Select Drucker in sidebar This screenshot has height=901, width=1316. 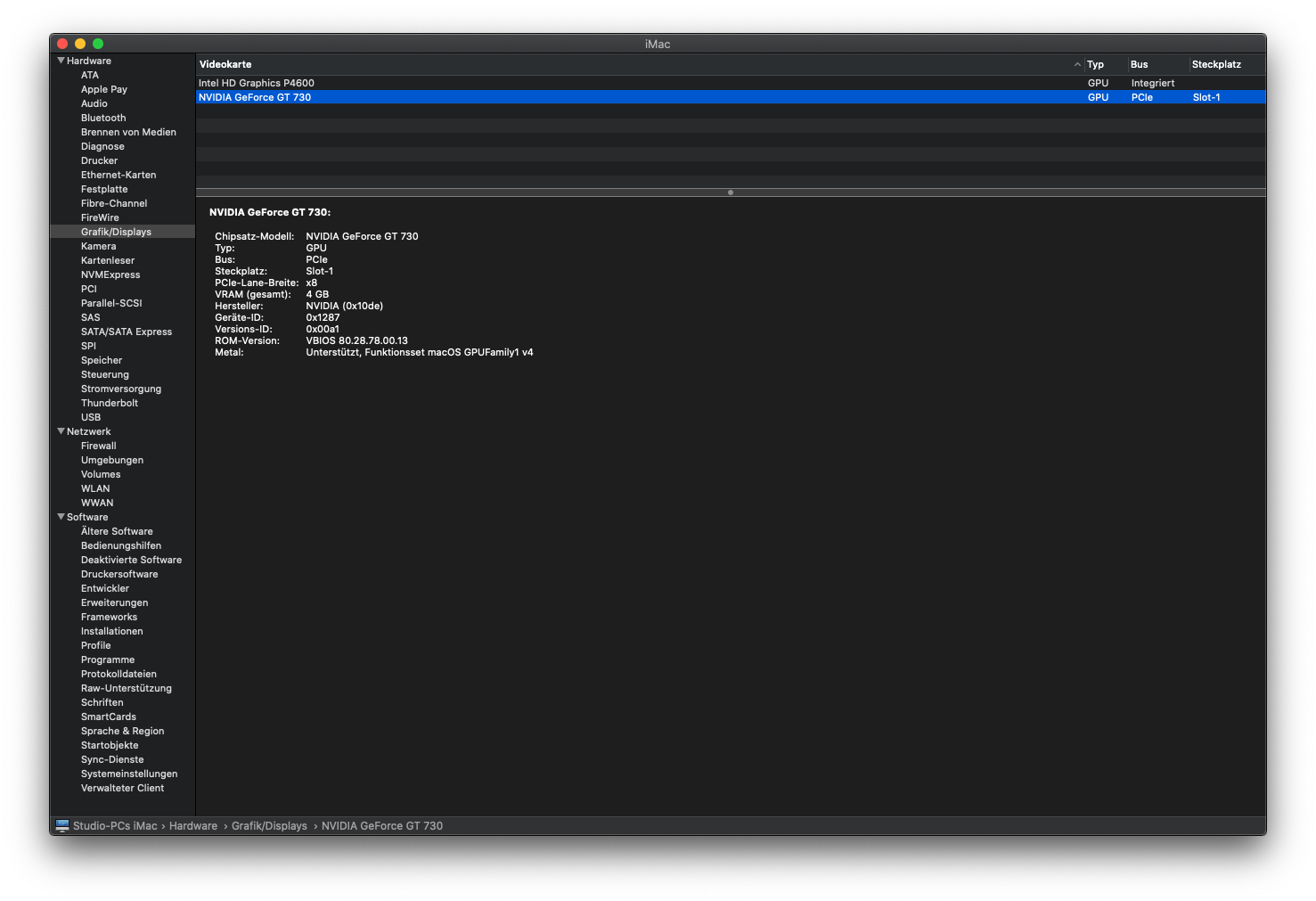[x=99, y=160]
